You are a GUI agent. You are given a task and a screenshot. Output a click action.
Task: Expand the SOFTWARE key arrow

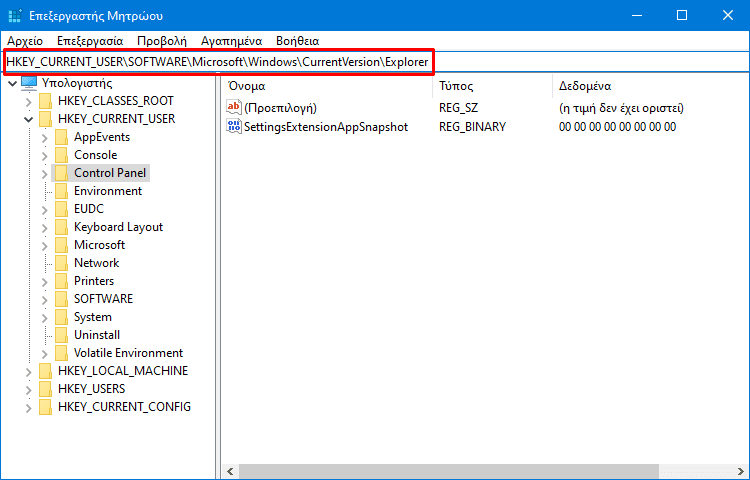tap(44, 300)
